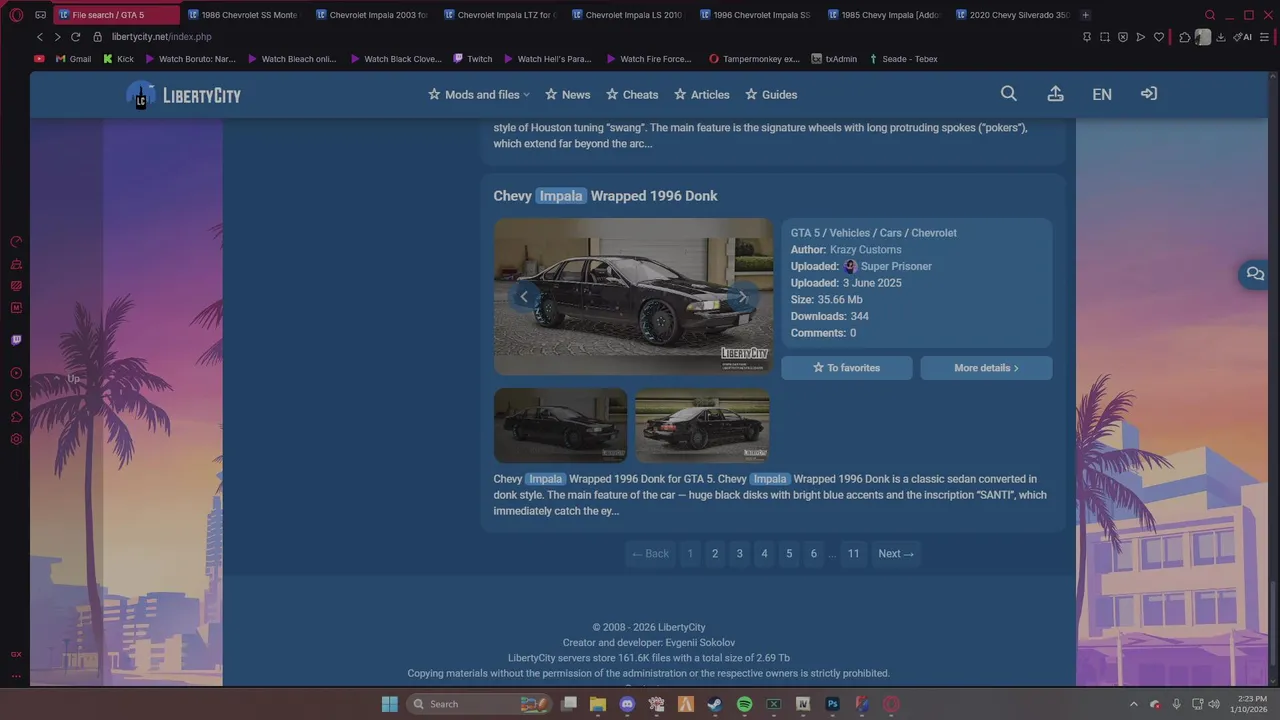Open the Windows Start menu
Viewport: 1280px width, 720px height.
tap(390, 704)
